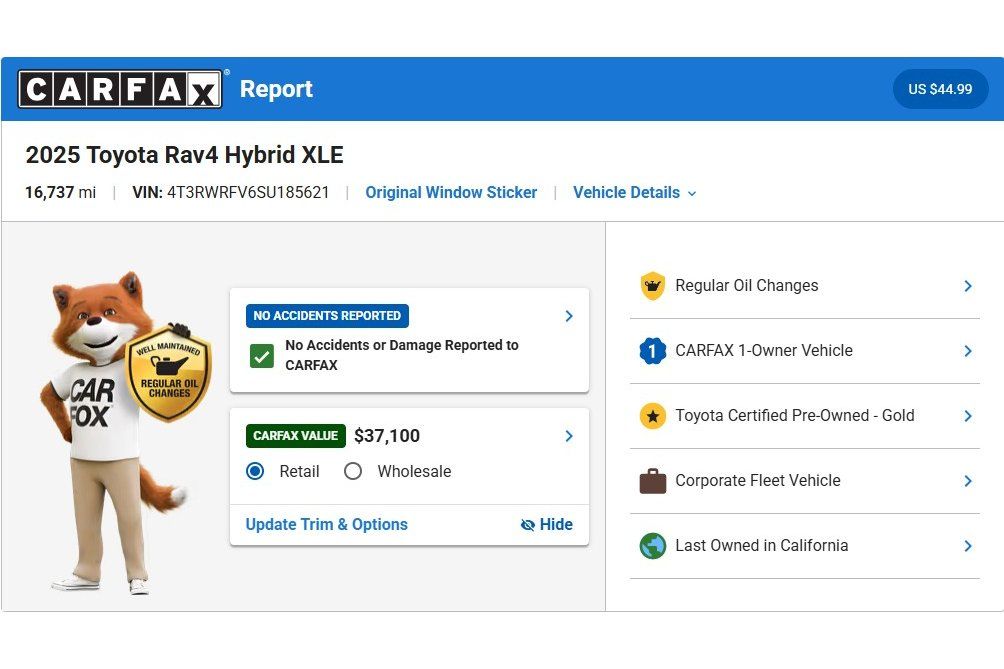Expand the Regular Oil Changes row arrow

[968, 286]
